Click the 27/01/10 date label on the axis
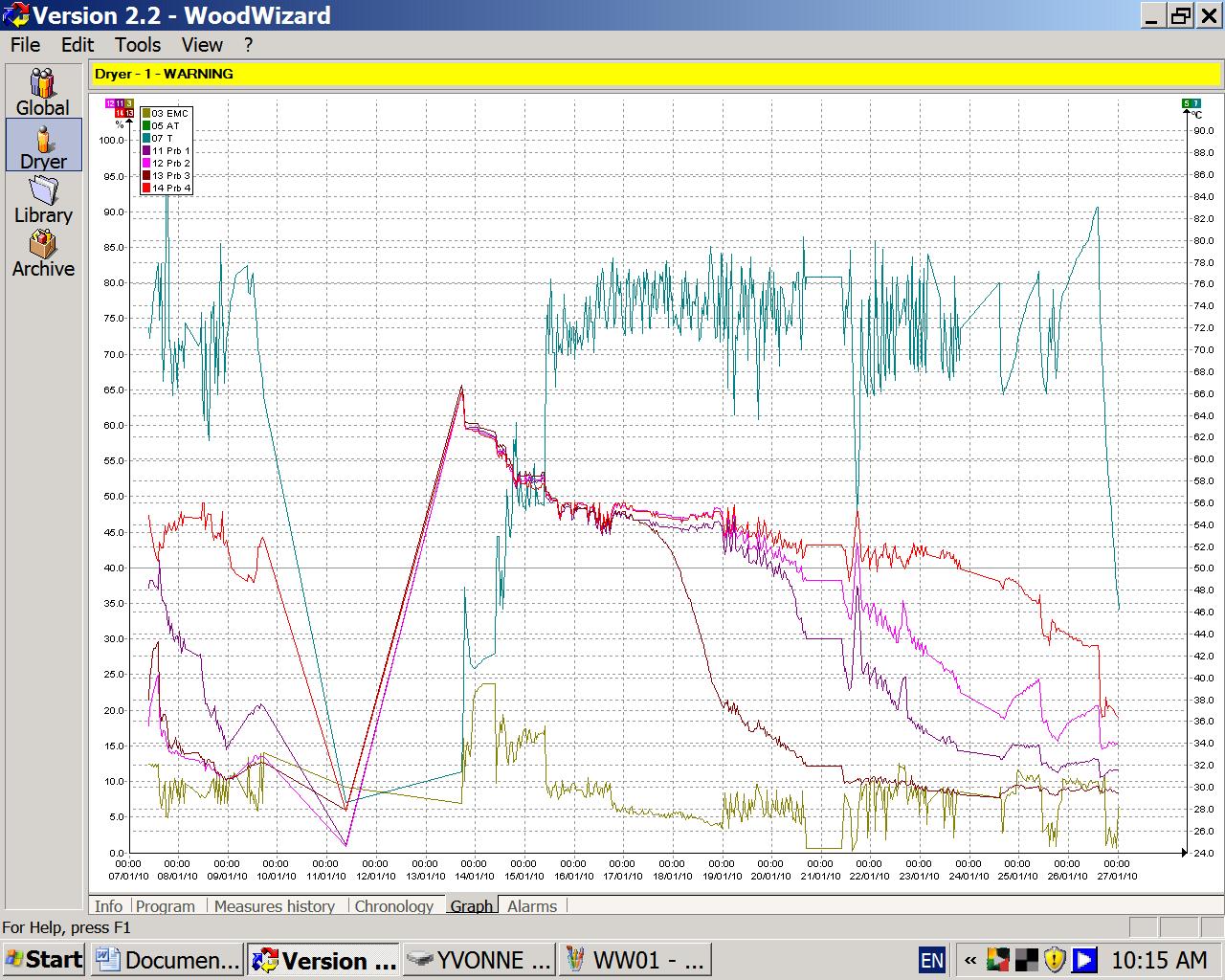Image resolution: width=1225 pixels, height=980 pixels. [1117, 876]
